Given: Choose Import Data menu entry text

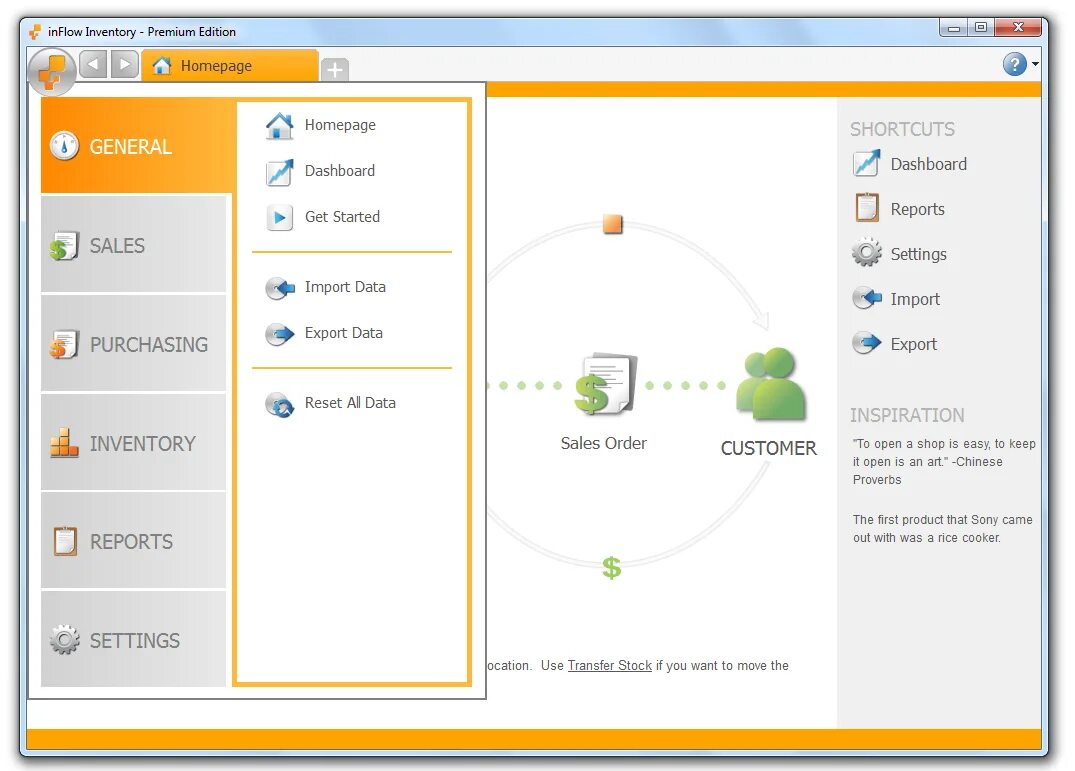Looking at the screenshot, I should (x=345, y=286).
